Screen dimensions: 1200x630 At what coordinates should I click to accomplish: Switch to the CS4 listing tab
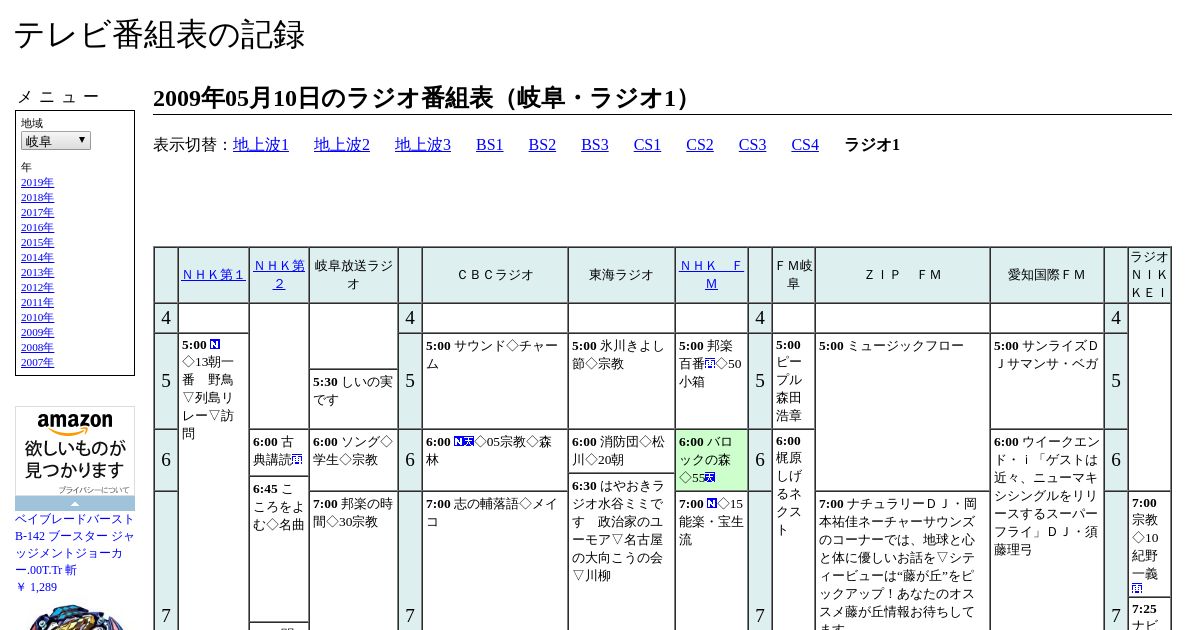click(x=805, y=145)
